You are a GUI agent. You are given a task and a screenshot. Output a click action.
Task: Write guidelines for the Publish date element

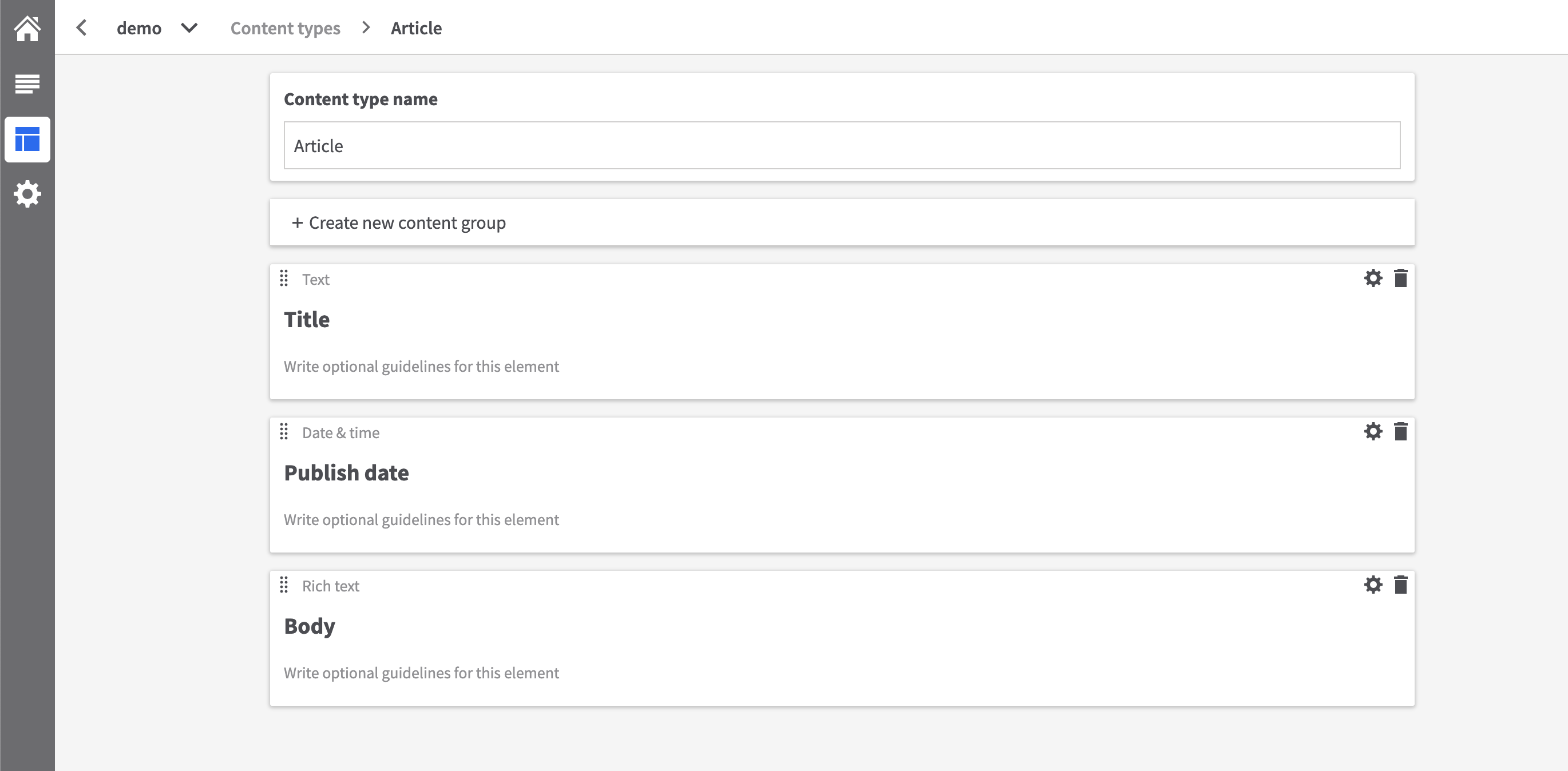click(x=421, y=519)
